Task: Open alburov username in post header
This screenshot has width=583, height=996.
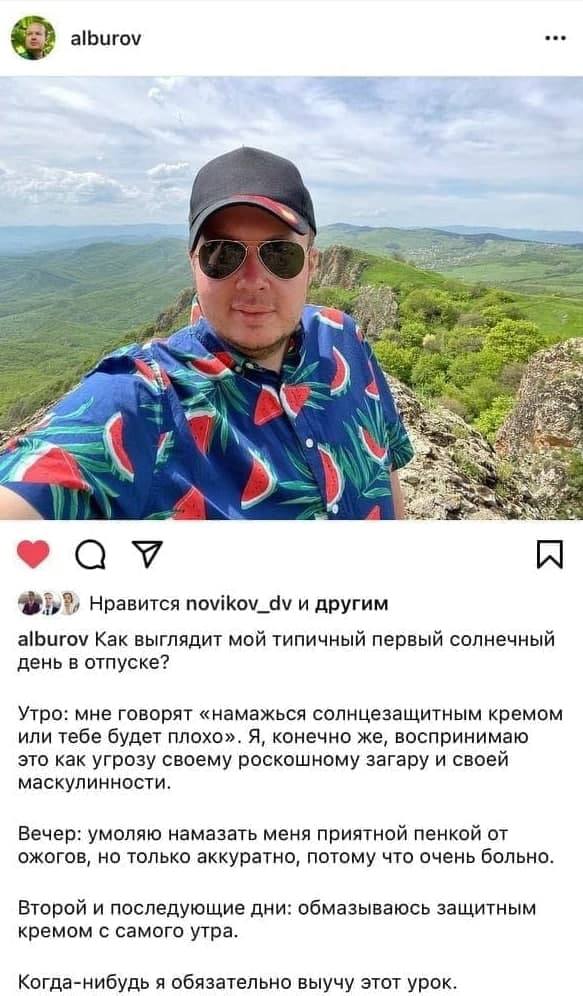Action: [x=106, y=39]
